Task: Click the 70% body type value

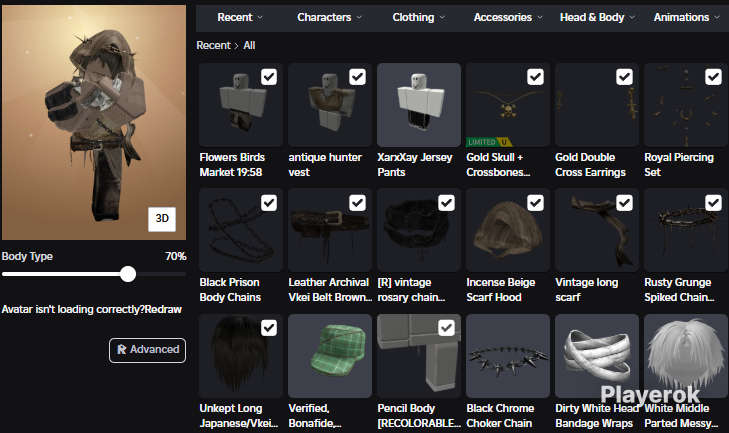Action: click(175, 256)
